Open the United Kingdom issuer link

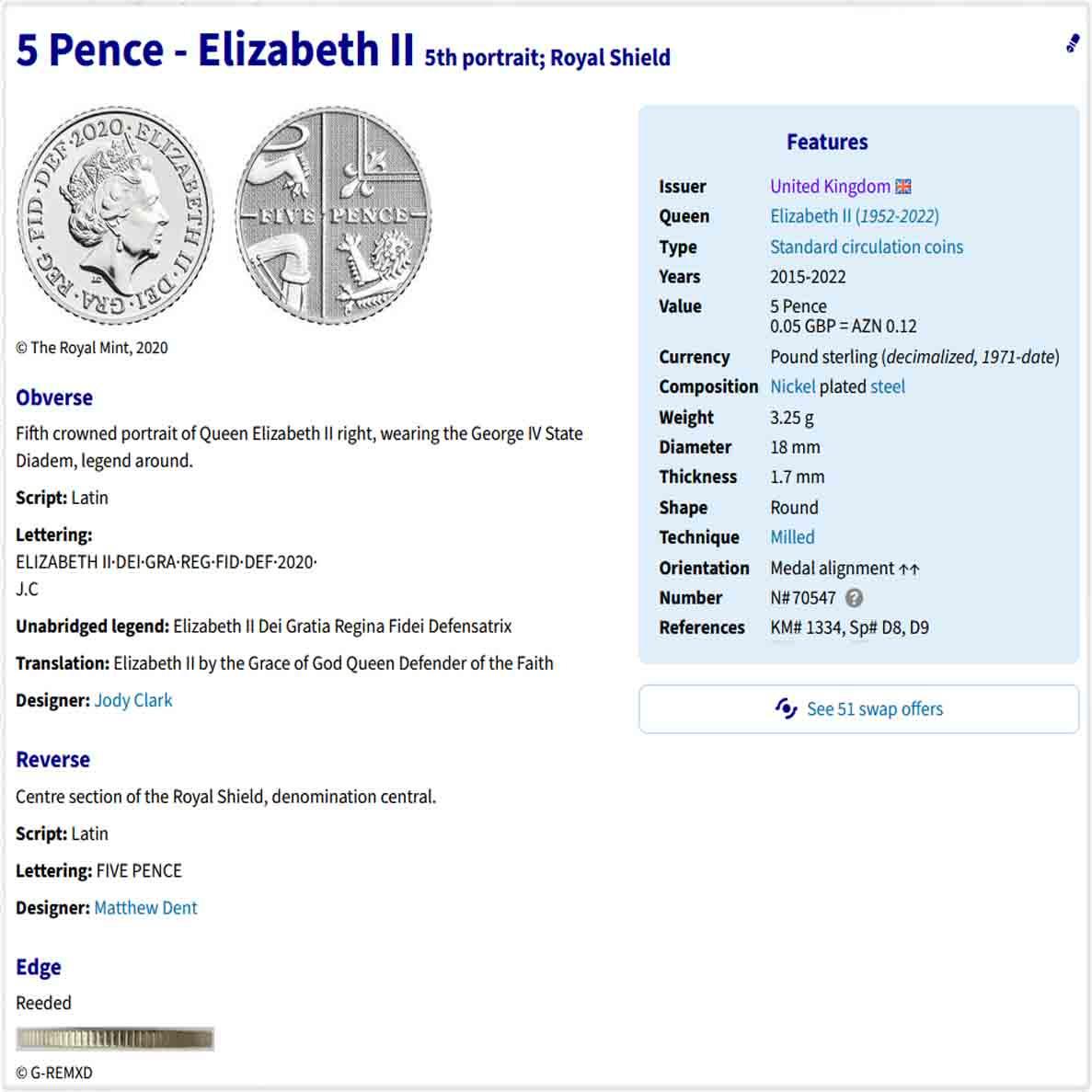pos(830,187)
